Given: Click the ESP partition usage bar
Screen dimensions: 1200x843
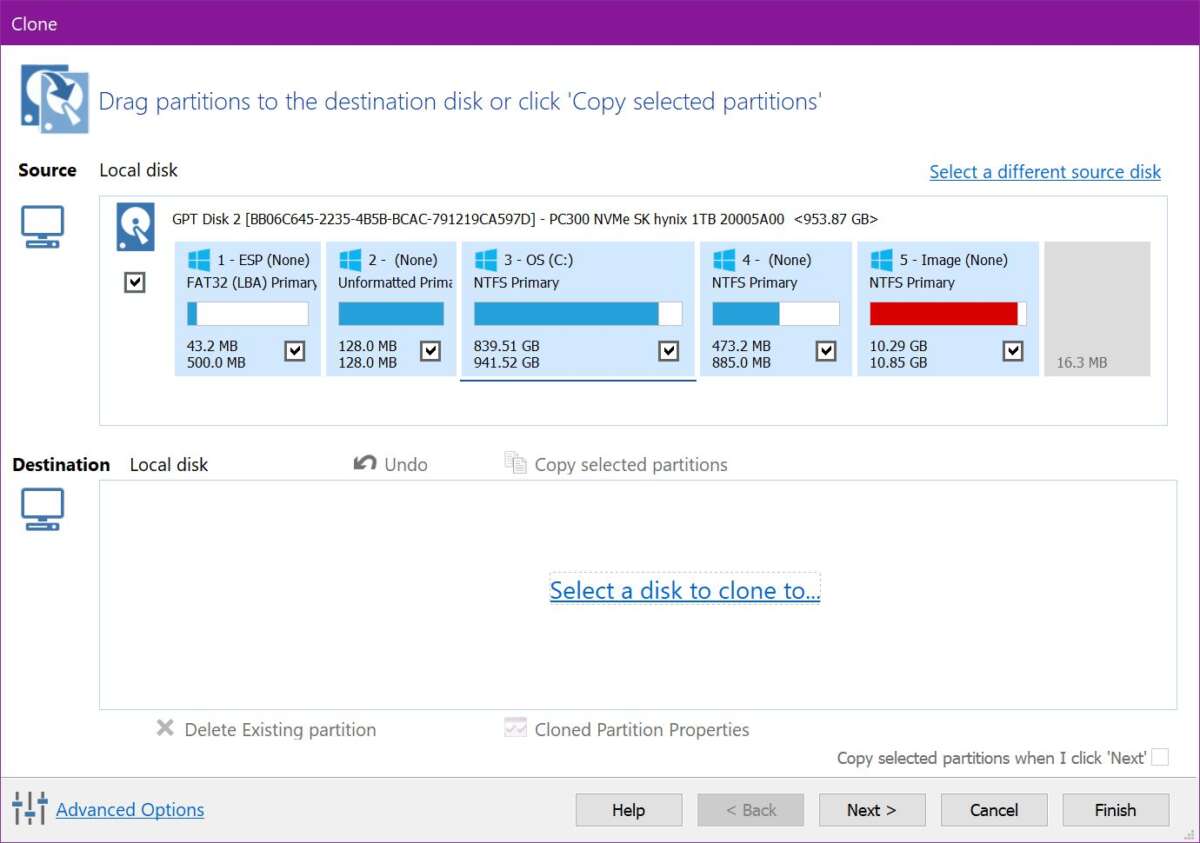Looking at the screenshot, I should [248, 314].
